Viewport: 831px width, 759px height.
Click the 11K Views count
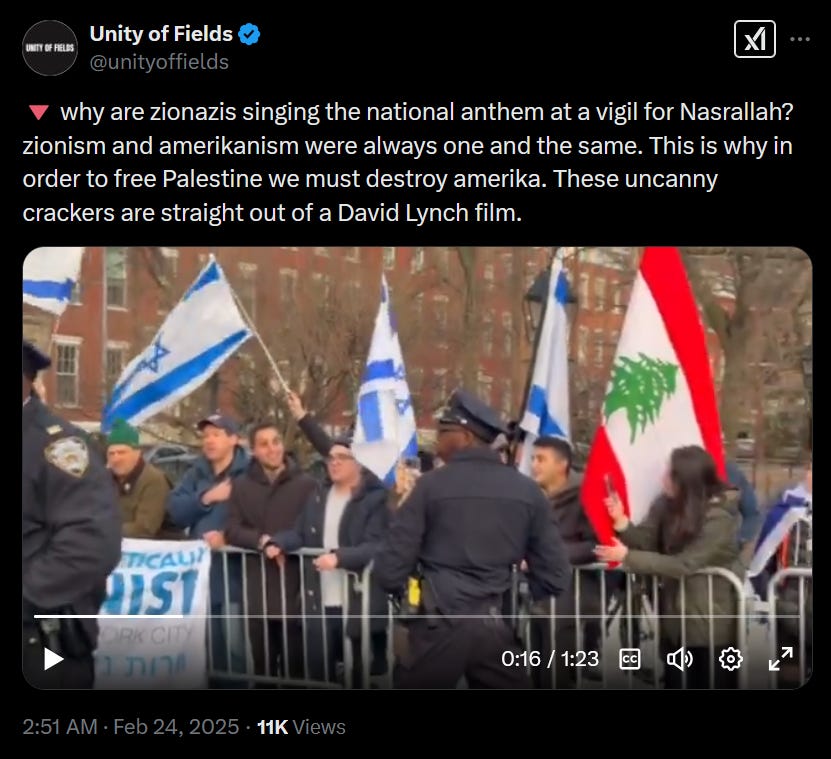(301, 727)
